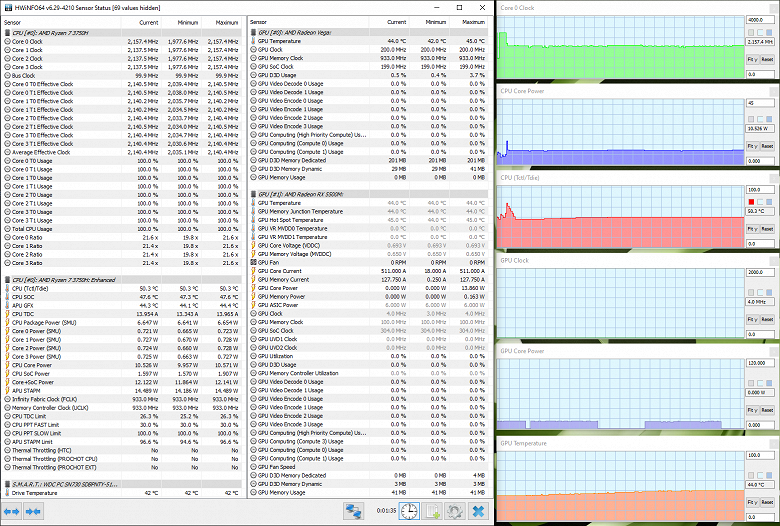Select the CPU PPT FAST Limit row
Viewport: 780px width, 526px height.
(122, 424)
